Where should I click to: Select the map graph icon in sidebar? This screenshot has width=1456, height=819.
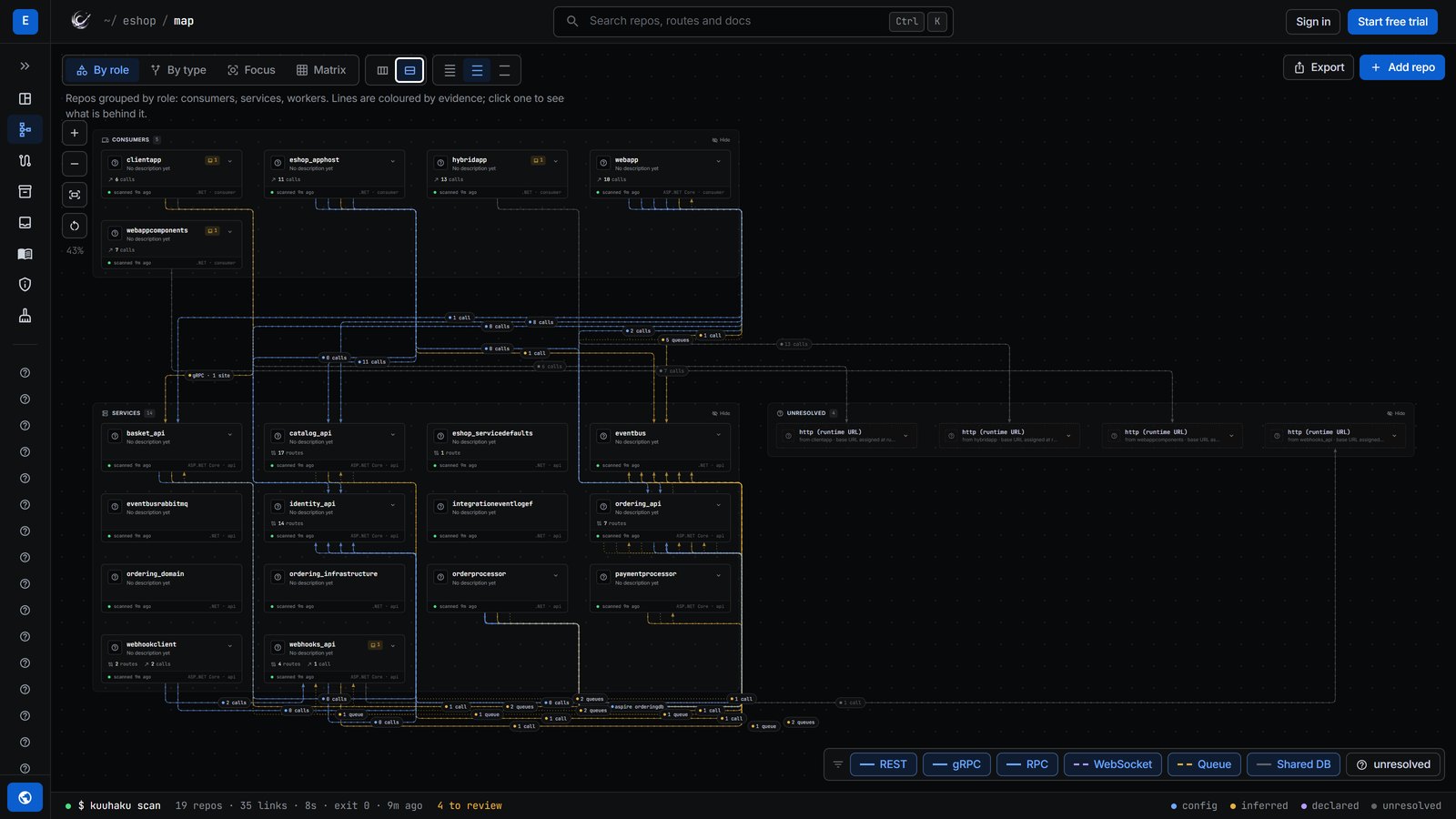pyautogui.click(x=25, y=130)
